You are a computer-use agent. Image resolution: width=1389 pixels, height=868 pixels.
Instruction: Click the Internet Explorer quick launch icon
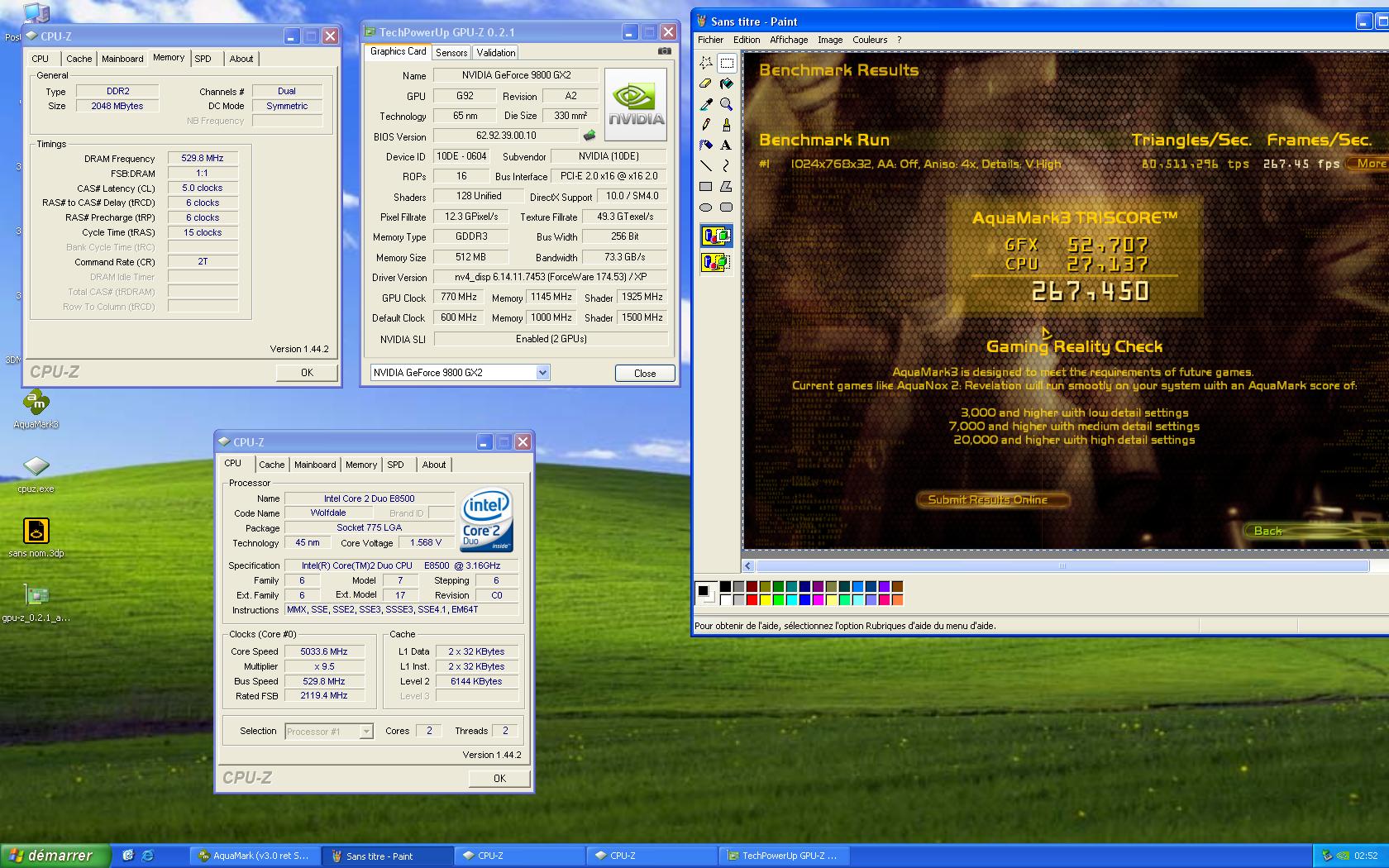(148, 856)
